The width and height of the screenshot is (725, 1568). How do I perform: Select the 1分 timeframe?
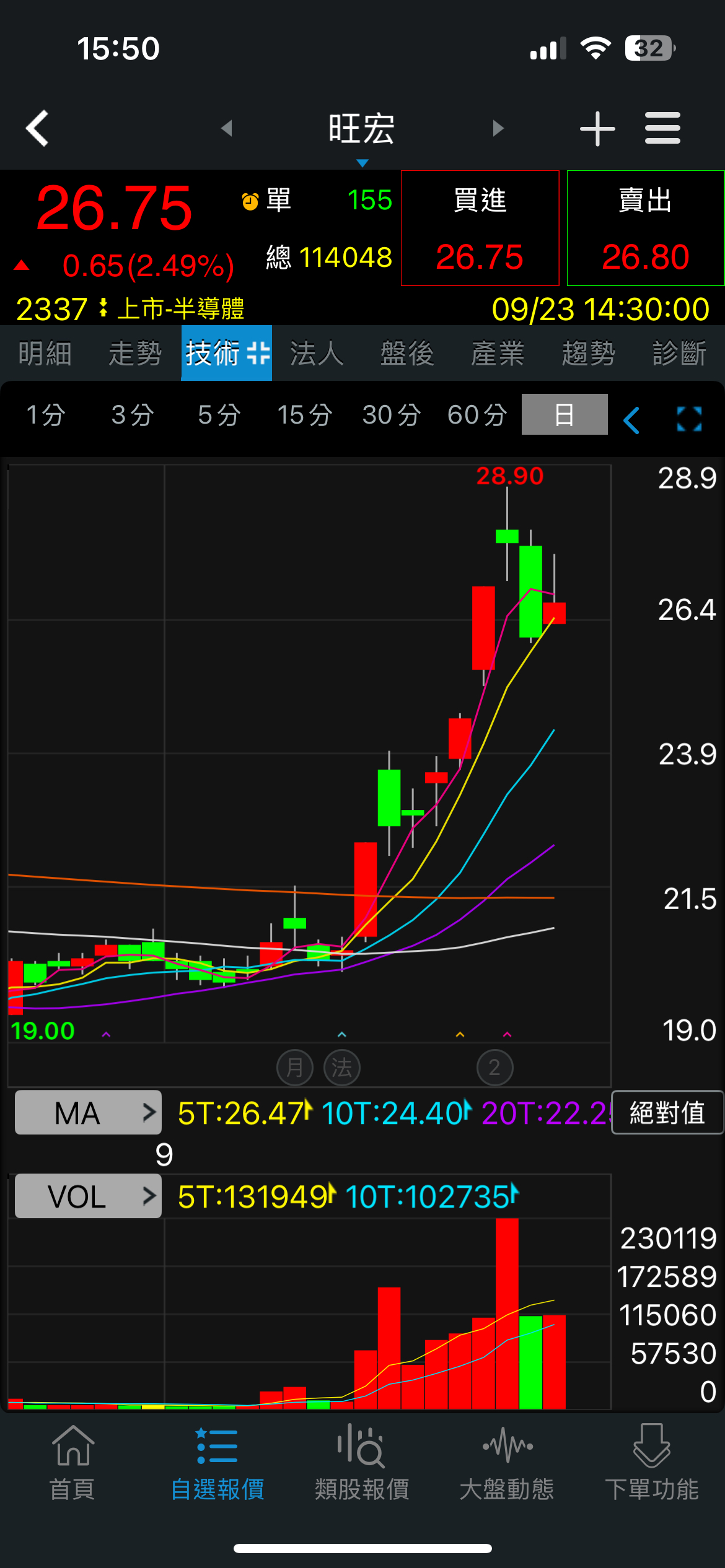[46, 415]
